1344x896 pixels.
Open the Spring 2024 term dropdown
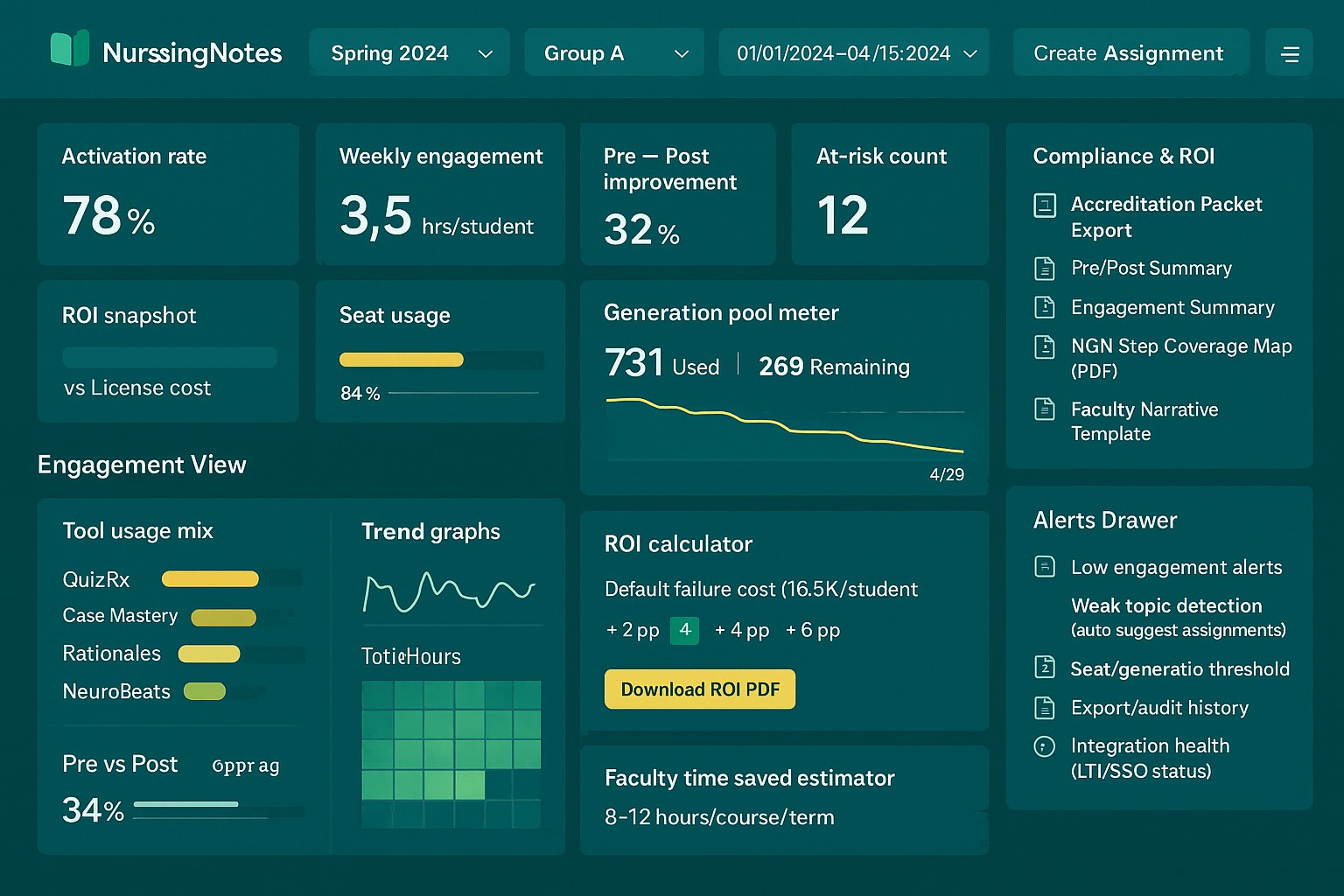[x=409, y=52]
